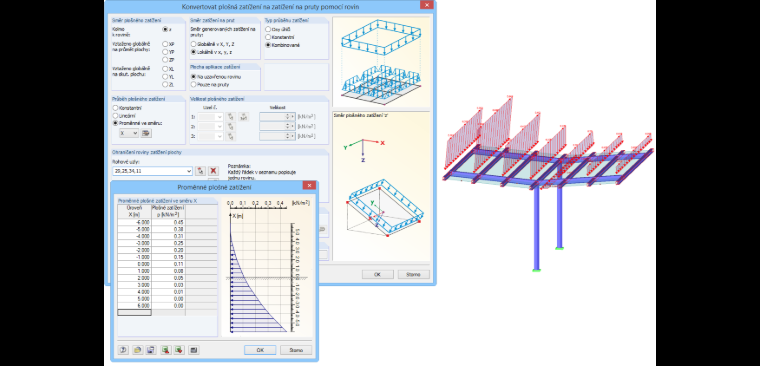The height and width of the screenshot is (366, 760).
Task: Select load direction z perpendicular to plane
Action: (x=165, y=30)
